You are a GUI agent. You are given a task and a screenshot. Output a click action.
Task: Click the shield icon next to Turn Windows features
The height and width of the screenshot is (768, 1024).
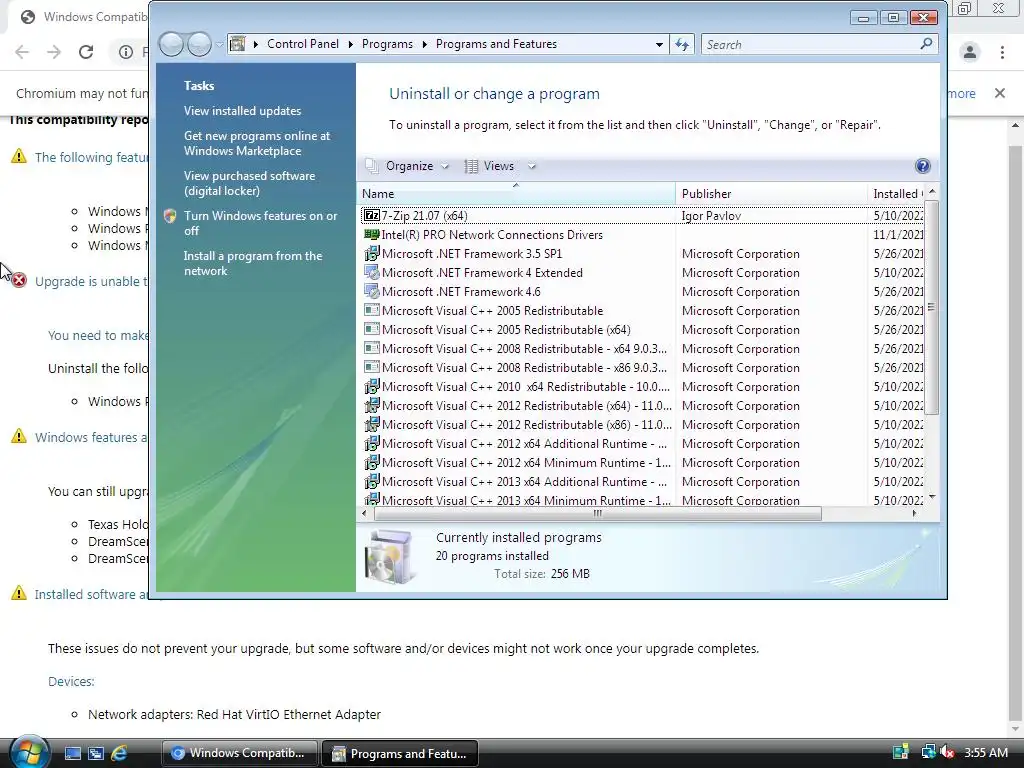point(170,216)
